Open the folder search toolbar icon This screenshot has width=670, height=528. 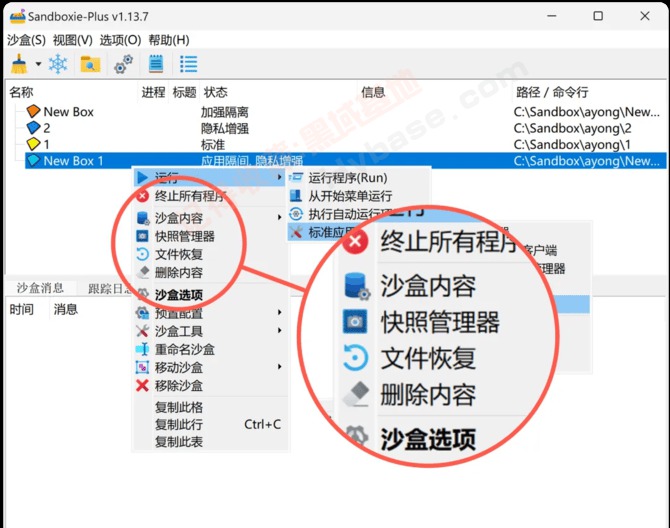(x=90, y=64)
